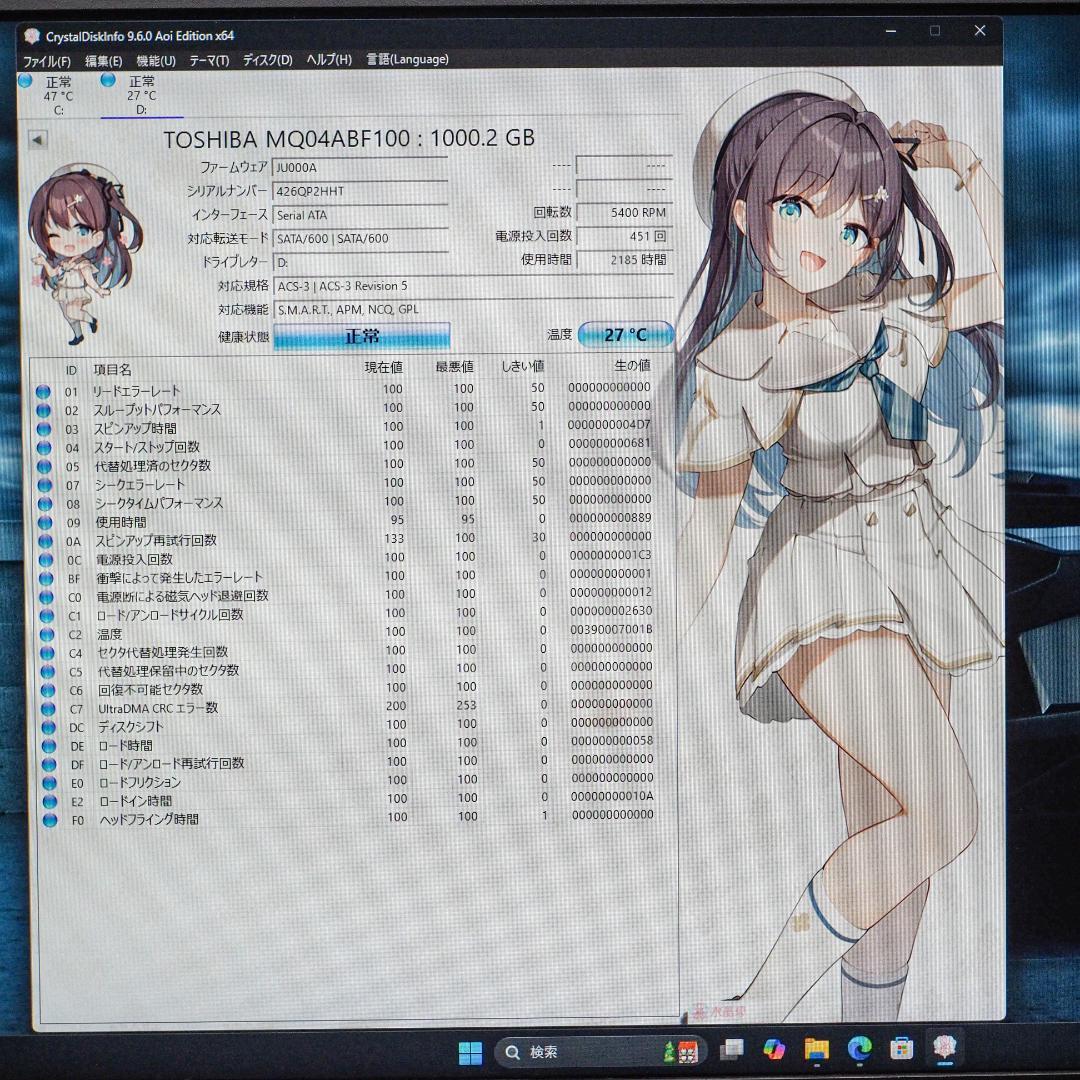Click the status orb for 05 代替処理済のセクタ数
Viewport: 1080px width, 1080px height.
(45, 466)
